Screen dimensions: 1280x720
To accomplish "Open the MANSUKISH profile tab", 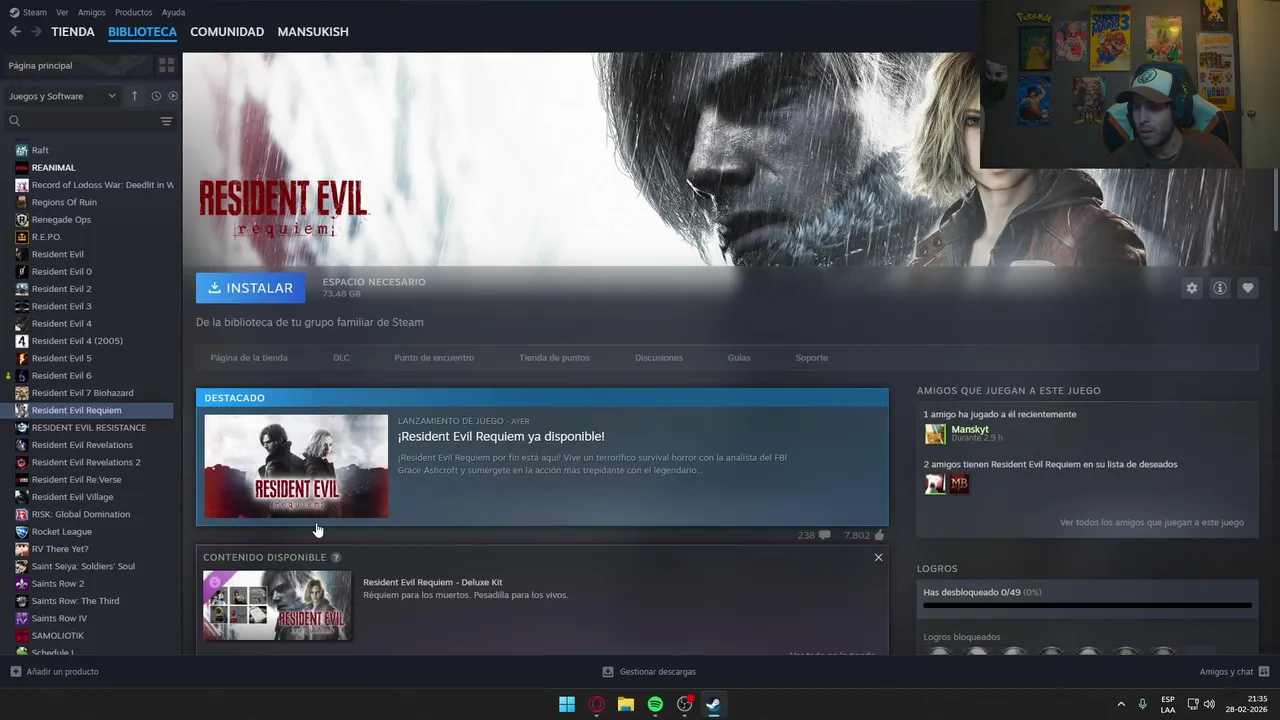I will [x=313, y=32].
